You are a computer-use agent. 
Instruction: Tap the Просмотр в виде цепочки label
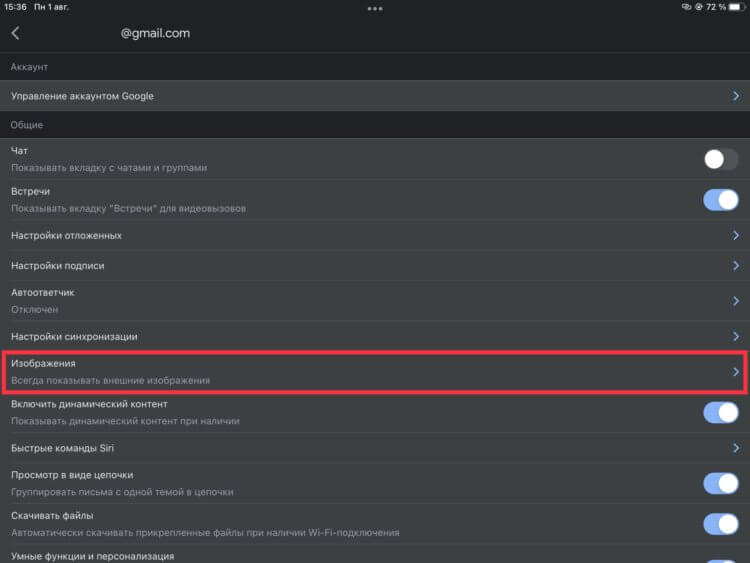pos(72,475)
